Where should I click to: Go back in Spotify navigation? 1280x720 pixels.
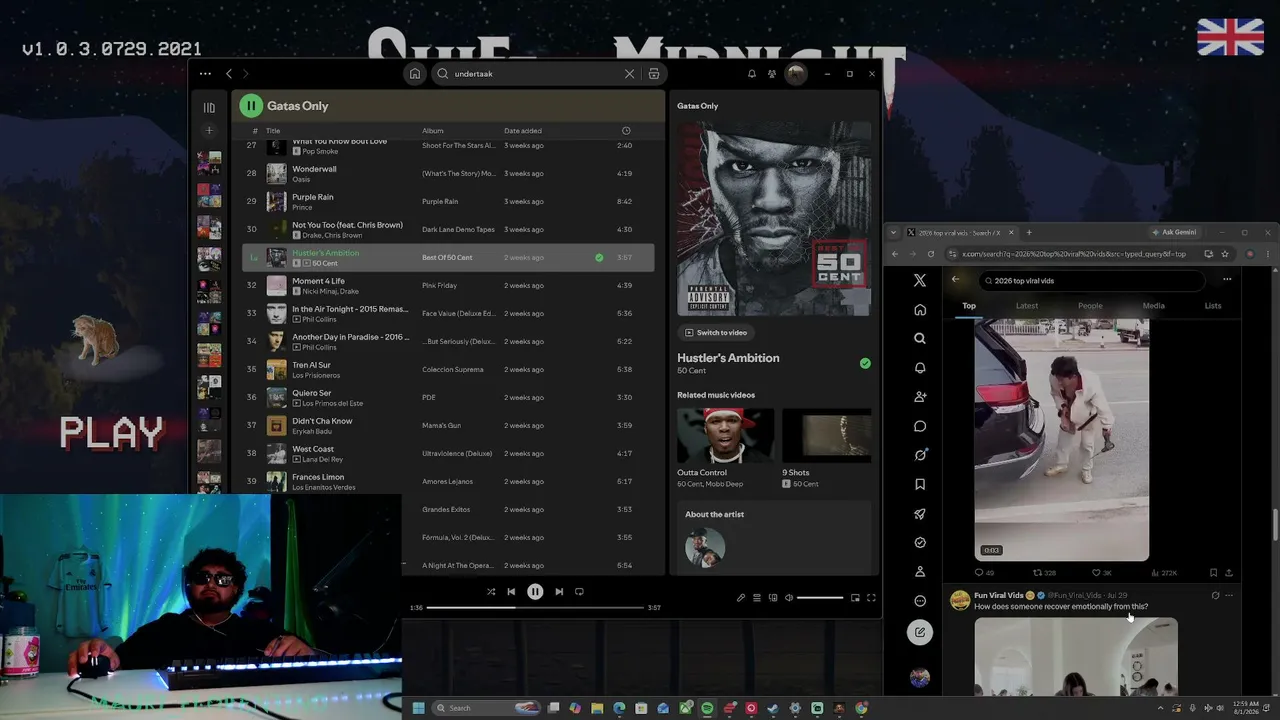[x=229, y=73]
